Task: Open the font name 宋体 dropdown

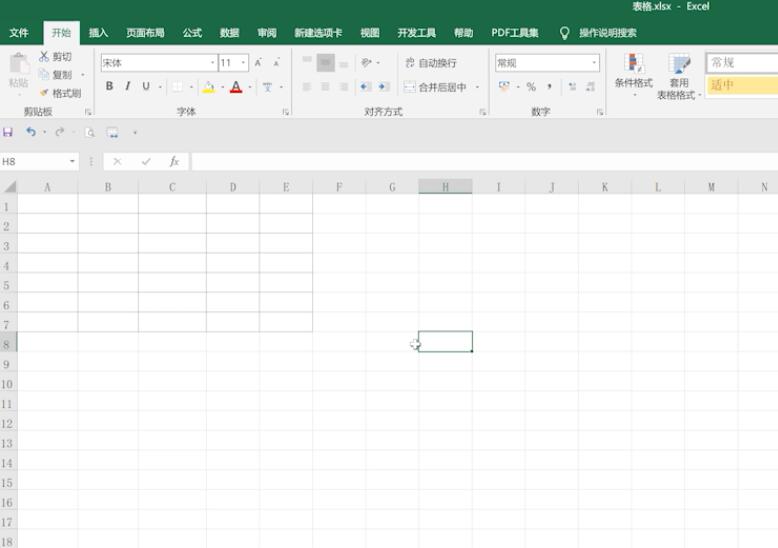Action: [213, 63]
